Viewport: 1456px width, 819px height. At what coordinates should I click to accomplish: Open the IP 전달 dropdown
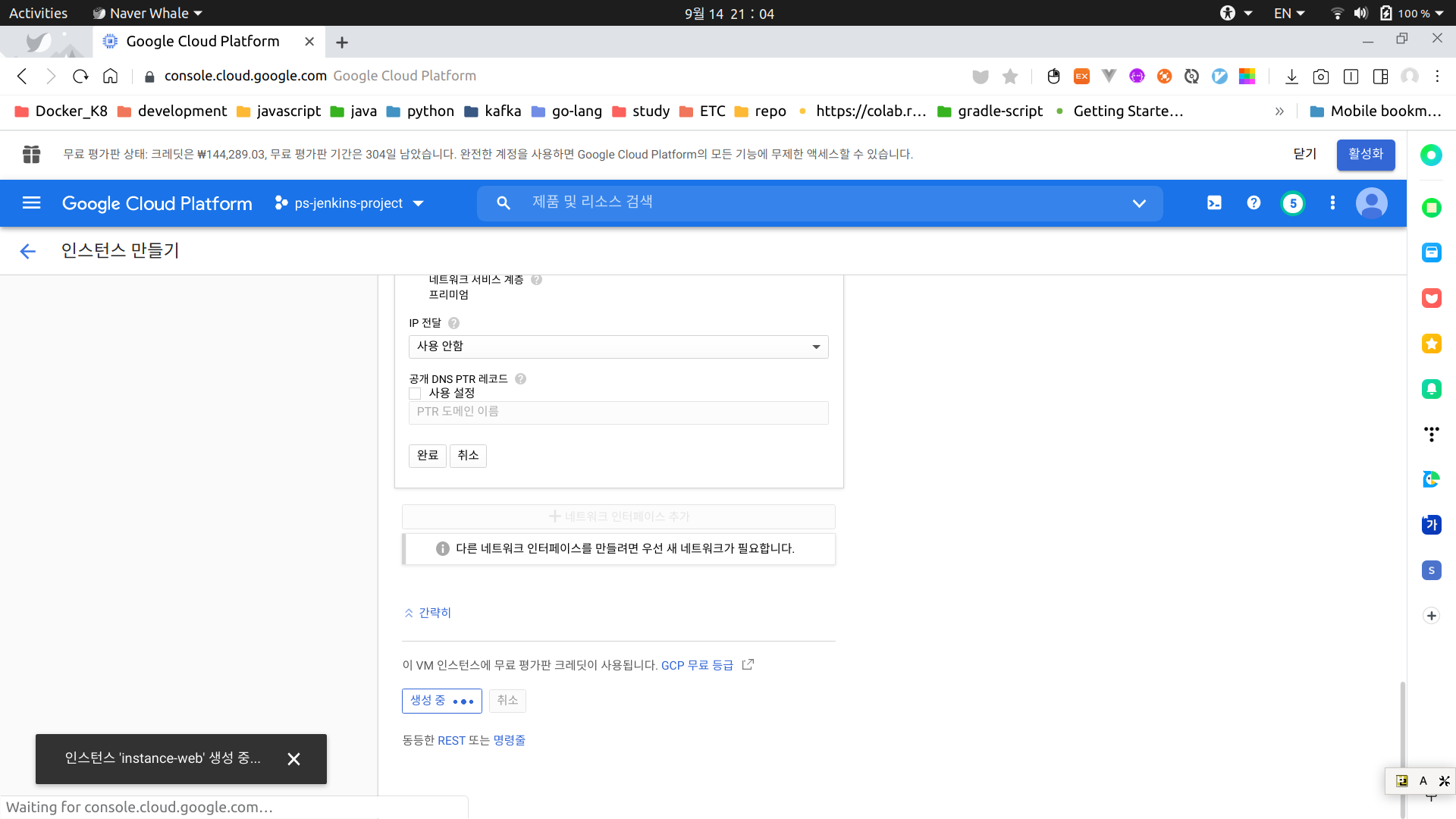point(618,347)
